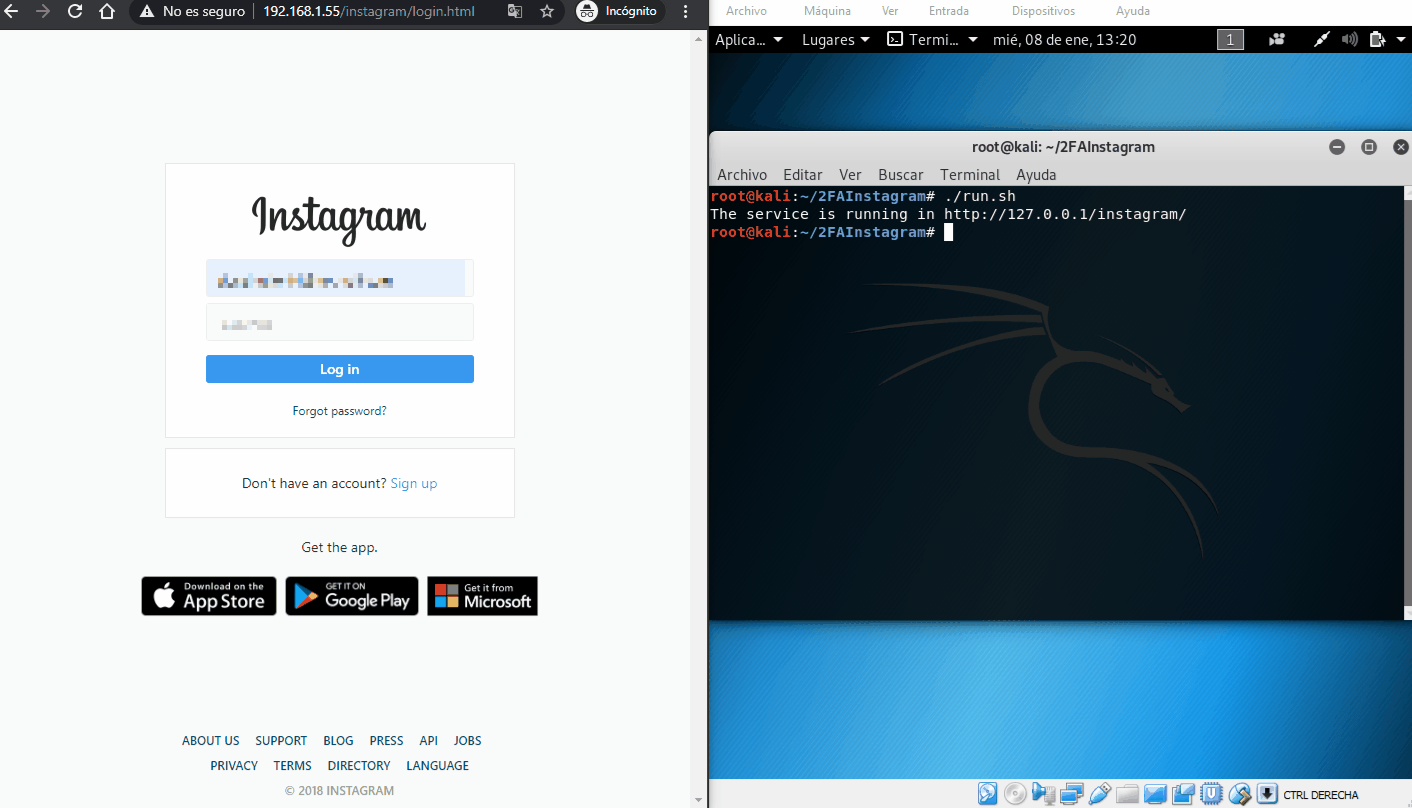Open the SUPPORT footer link

click(x=281, y=741)
